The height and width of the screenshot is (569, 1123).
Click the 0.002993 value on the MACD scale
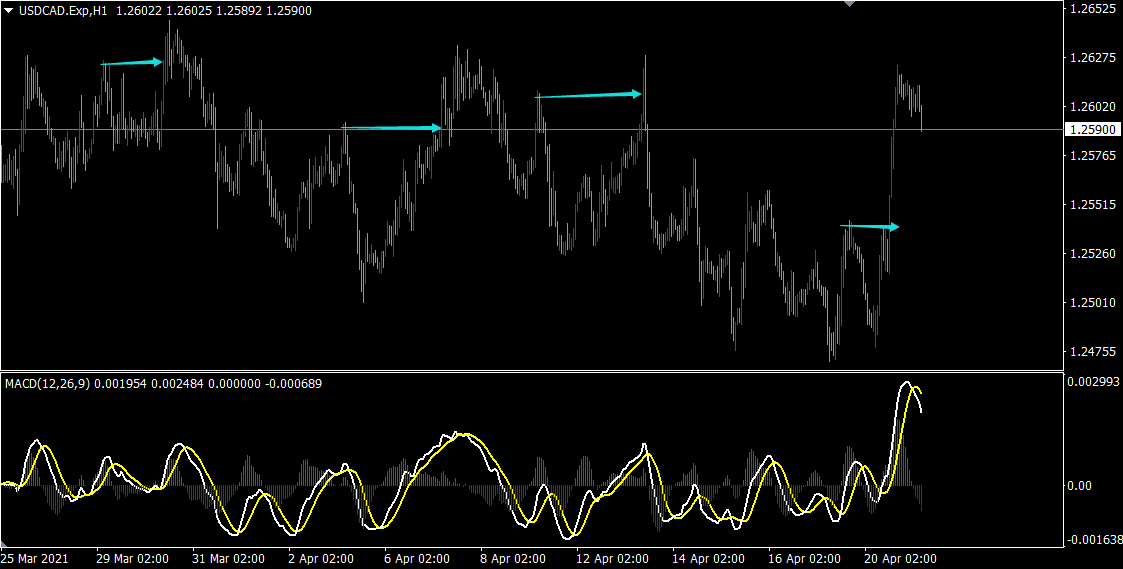(1093, 382)
